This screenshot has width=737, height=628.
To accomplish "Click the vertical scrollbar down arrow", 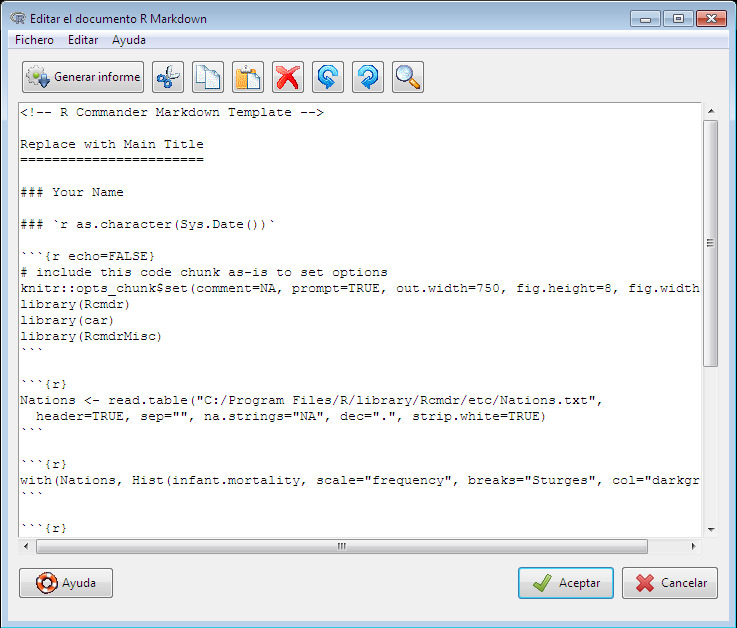I will [x=711, y=530].
